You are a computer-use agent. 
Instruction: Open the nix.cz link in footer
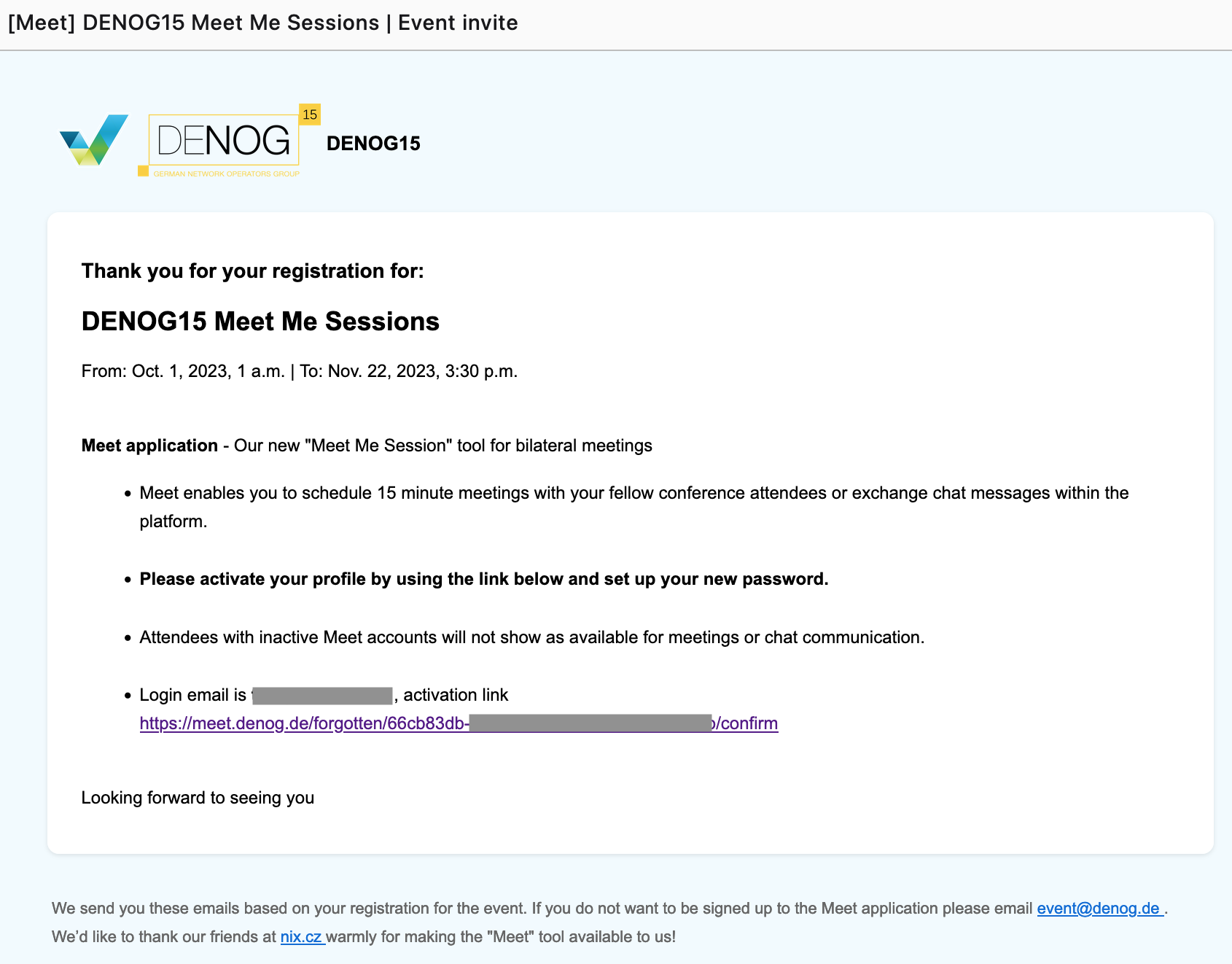point(303,937)
